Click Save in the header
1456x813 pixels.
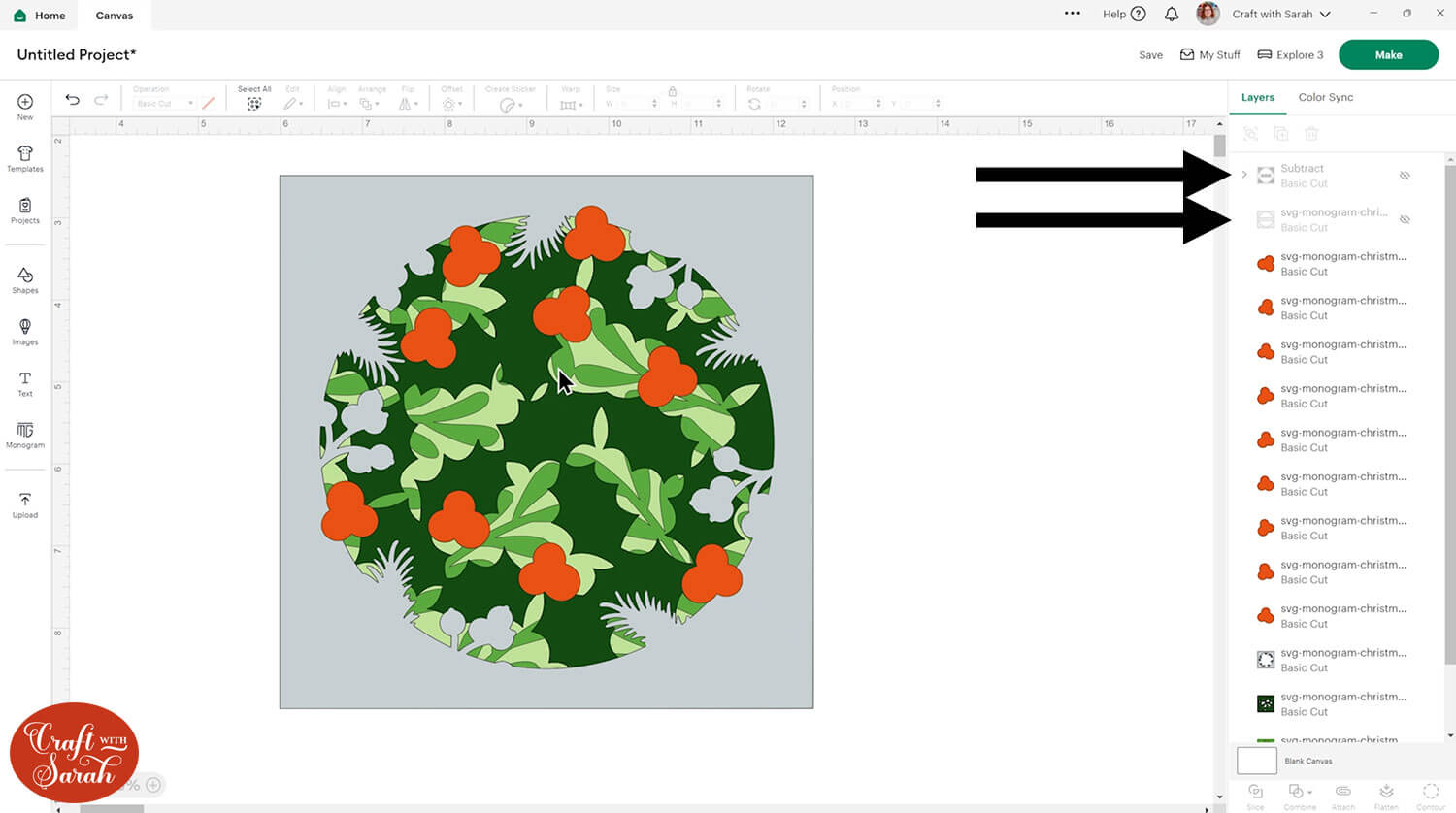1150,55
